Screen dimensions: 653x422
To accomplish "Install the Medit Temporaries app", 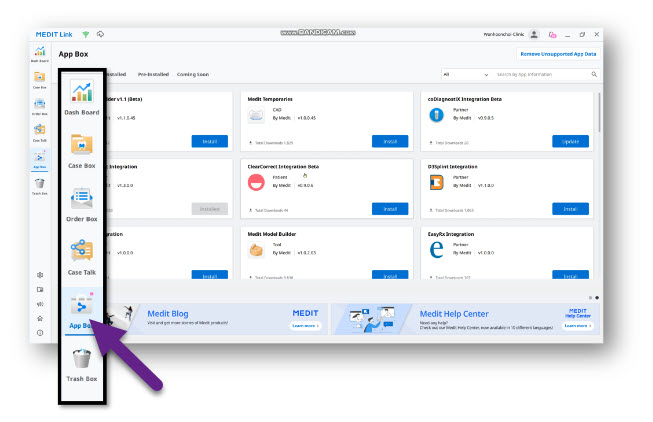I will (390, 141).
